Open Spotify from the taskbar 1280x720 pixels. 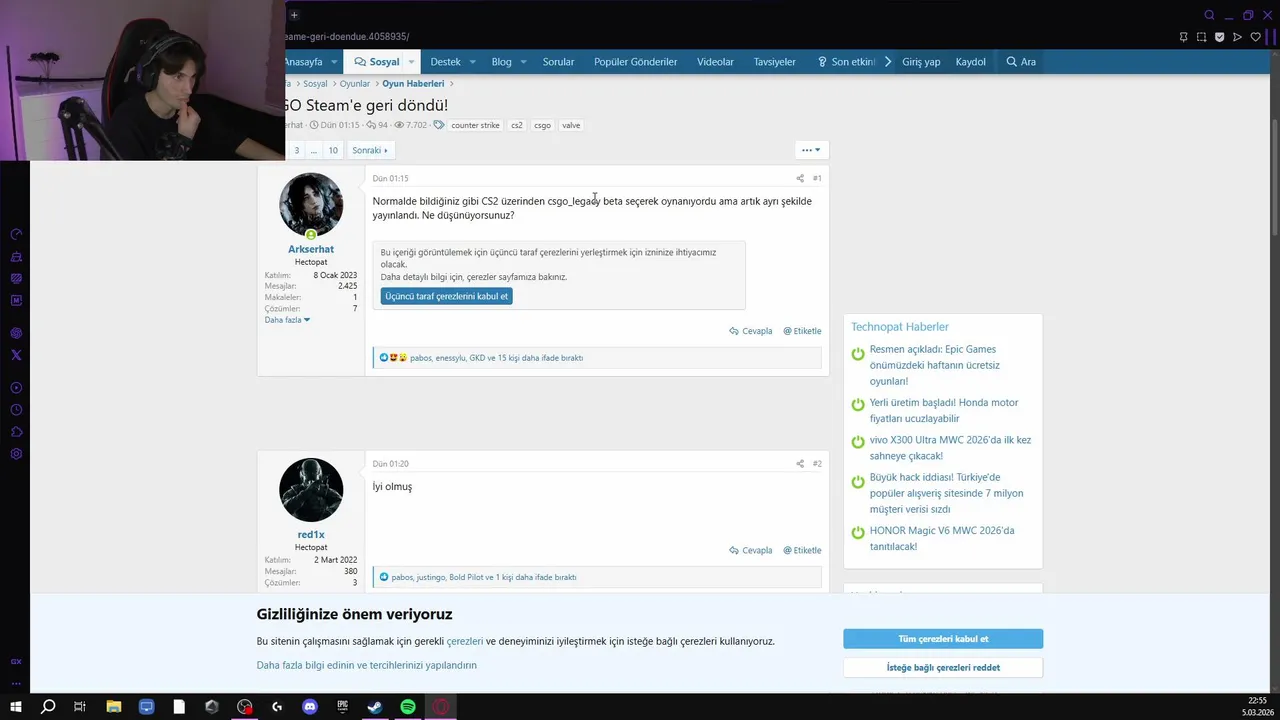pyautogui.click(x=408, y=707)
